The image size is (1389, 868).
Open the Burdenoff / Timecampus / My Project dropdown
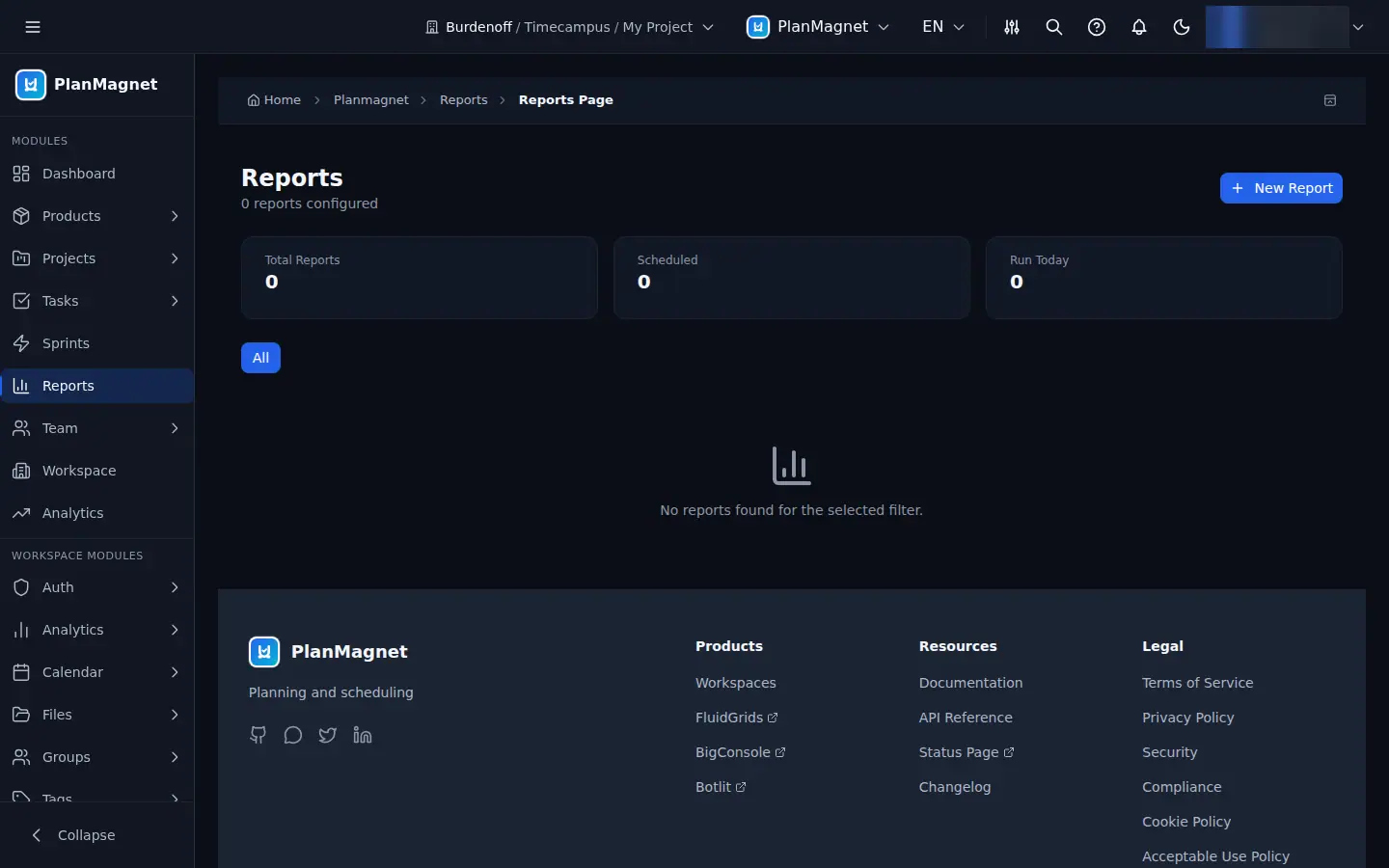click(x=569, y=27)
